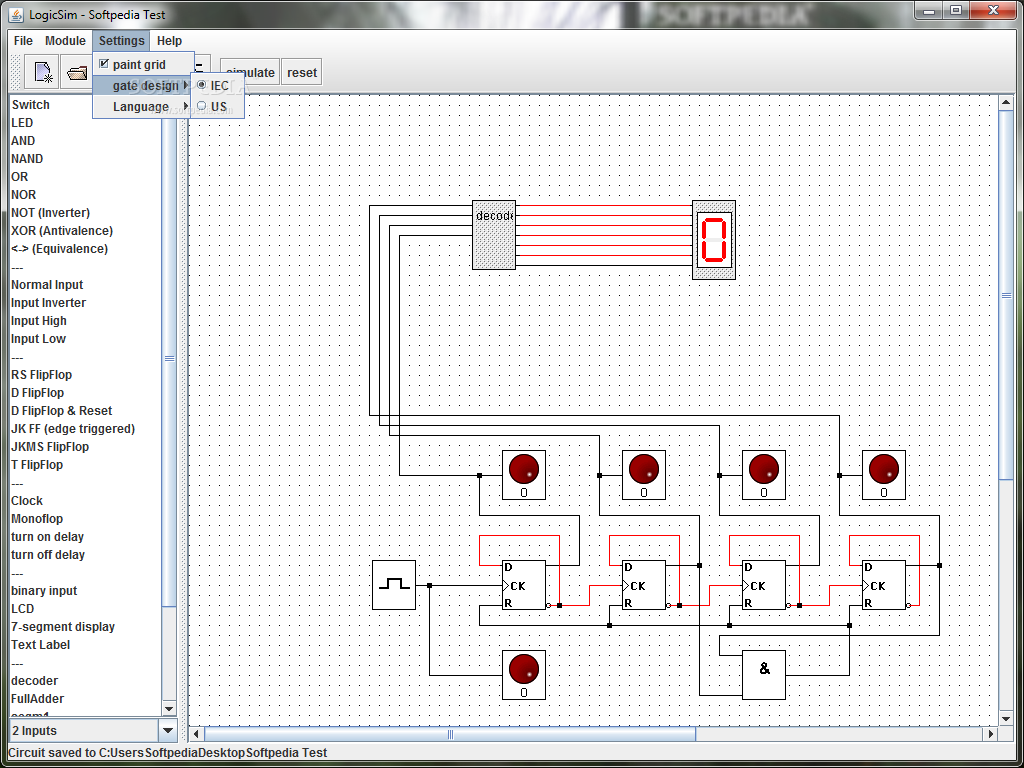
Task: Click the canvas horizontal scrollbar thumb
Action: (x=450, y=734)
